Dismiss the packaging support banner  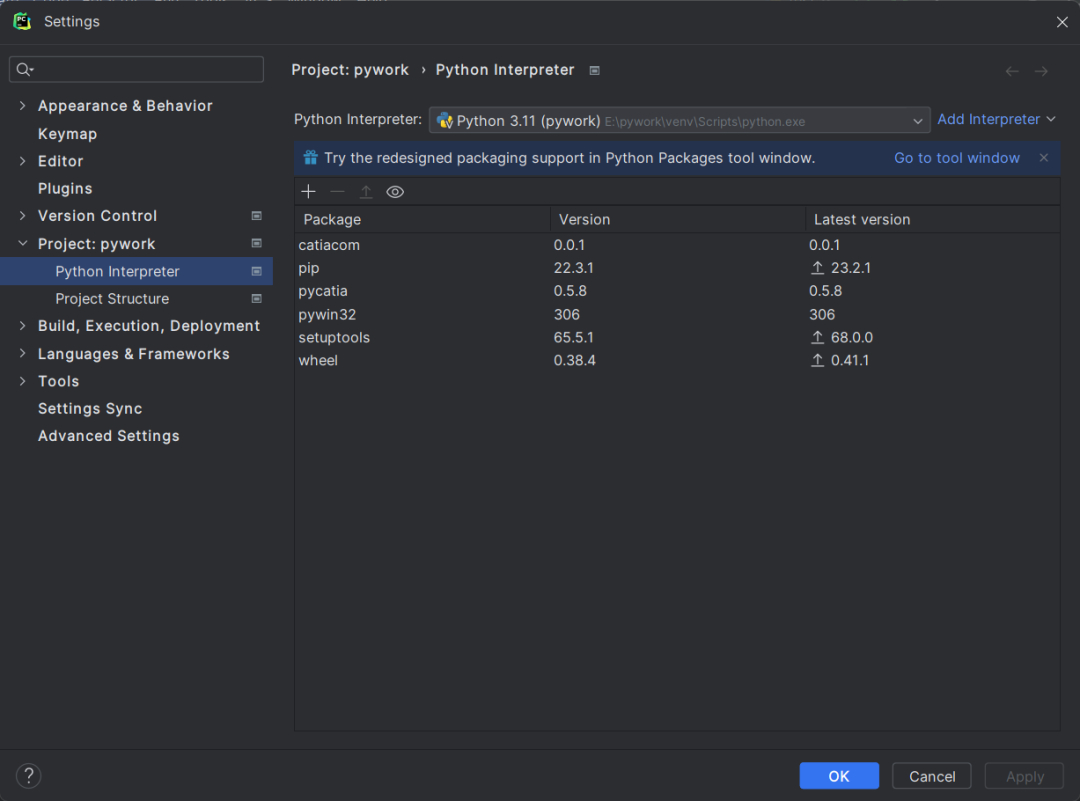pos(1043,158)
